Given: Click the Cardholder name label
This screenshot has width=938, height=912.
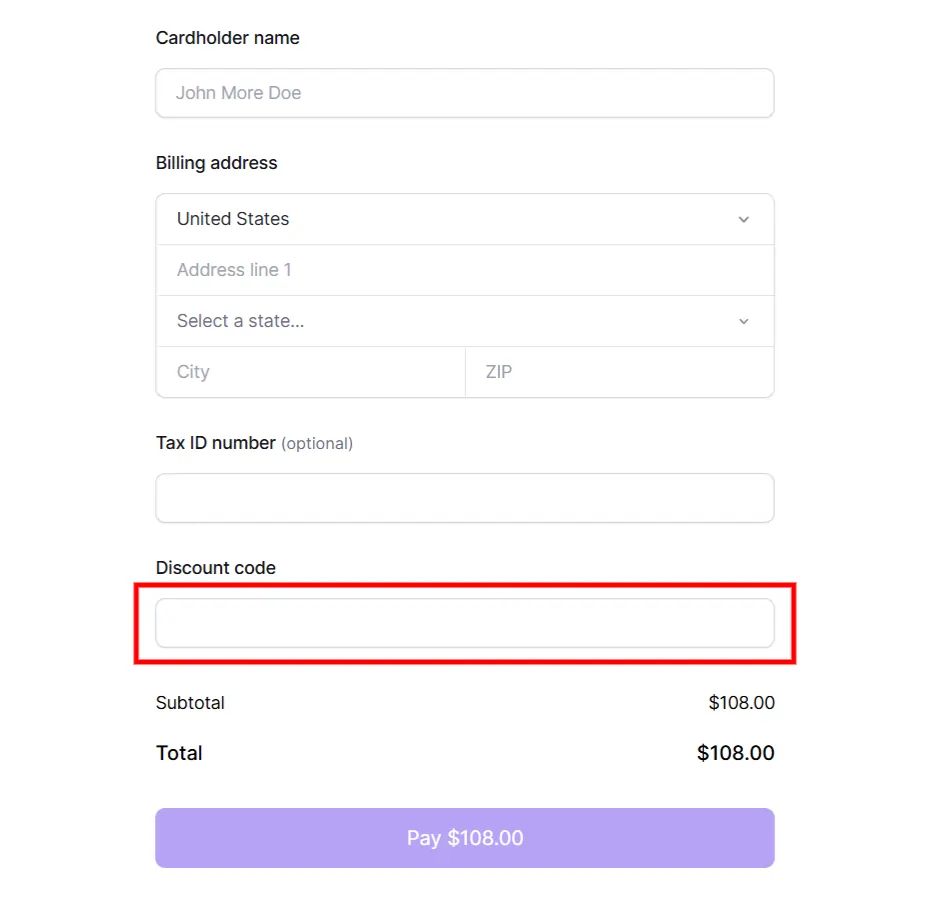Looking at the screenshot, I should (x=227, y=38).
